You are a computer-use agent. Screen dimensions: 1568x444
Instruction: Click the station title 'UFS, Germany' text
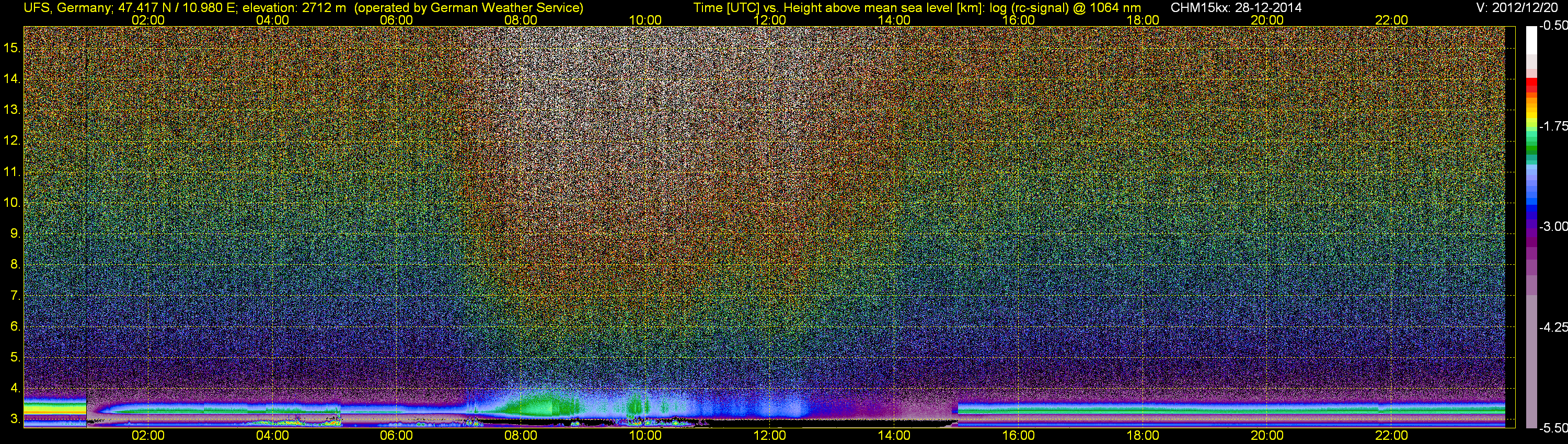pyautogui.click(x=67, y=8)
